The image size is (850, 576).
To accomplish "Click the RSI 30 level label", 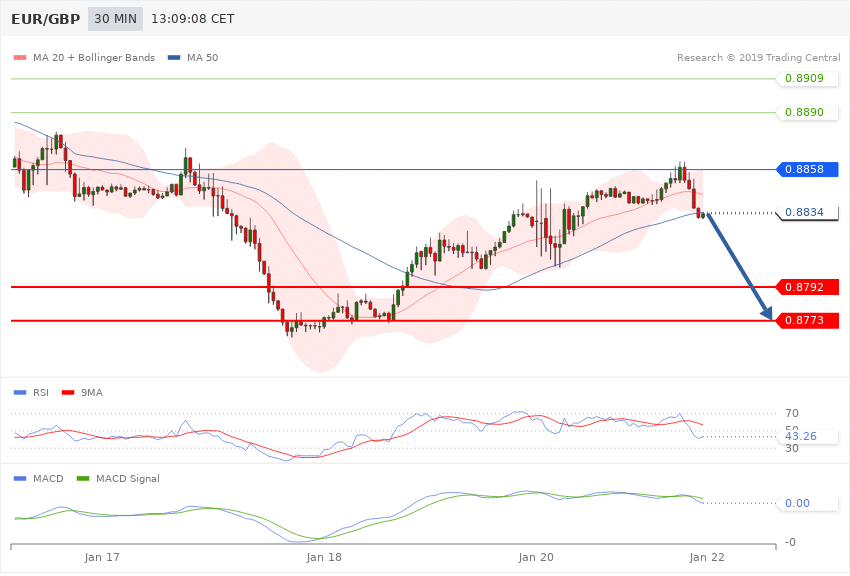I will 791,449.
